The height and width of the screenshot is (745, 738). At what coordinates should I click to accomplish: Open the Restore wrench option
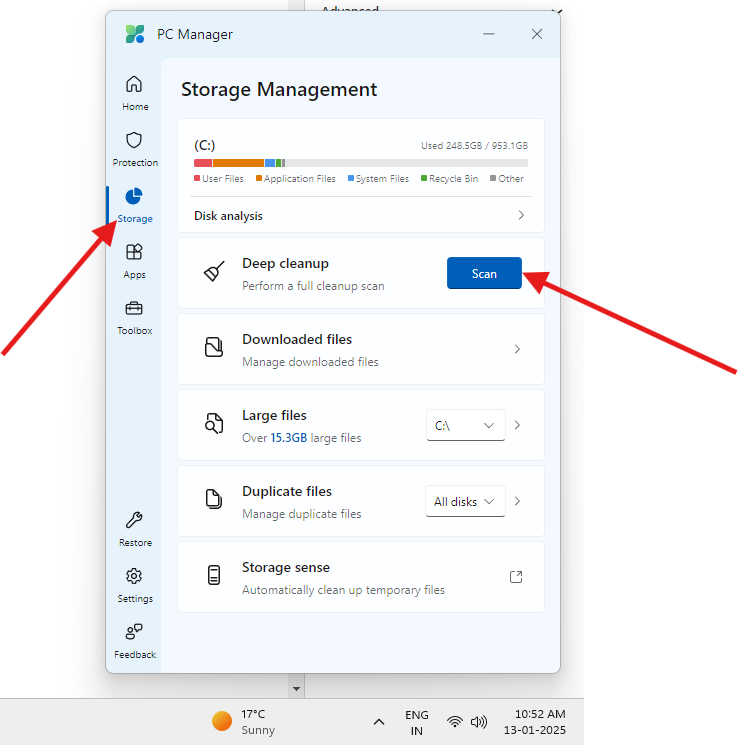click(135, 529)
